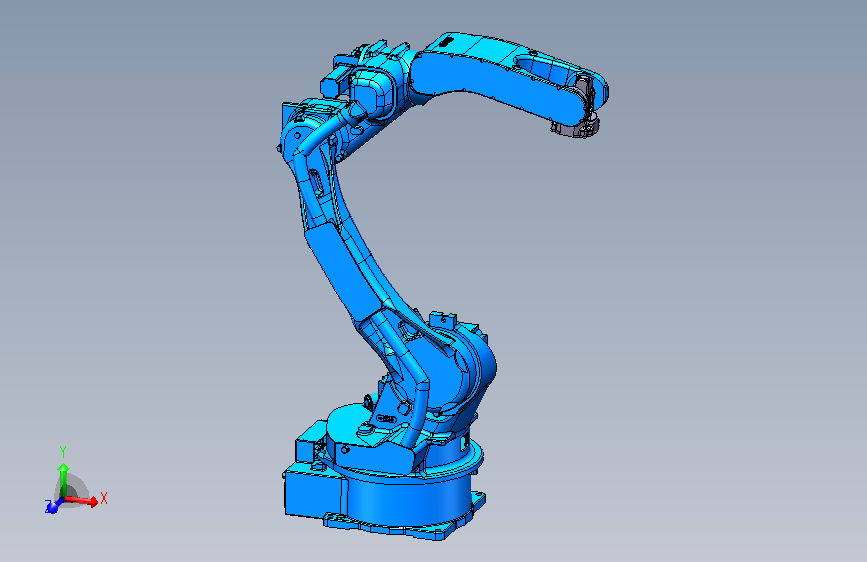Click the green Y axis arrow of the triad
Screen dimensions: 867x562
click(x=64, y=480)
